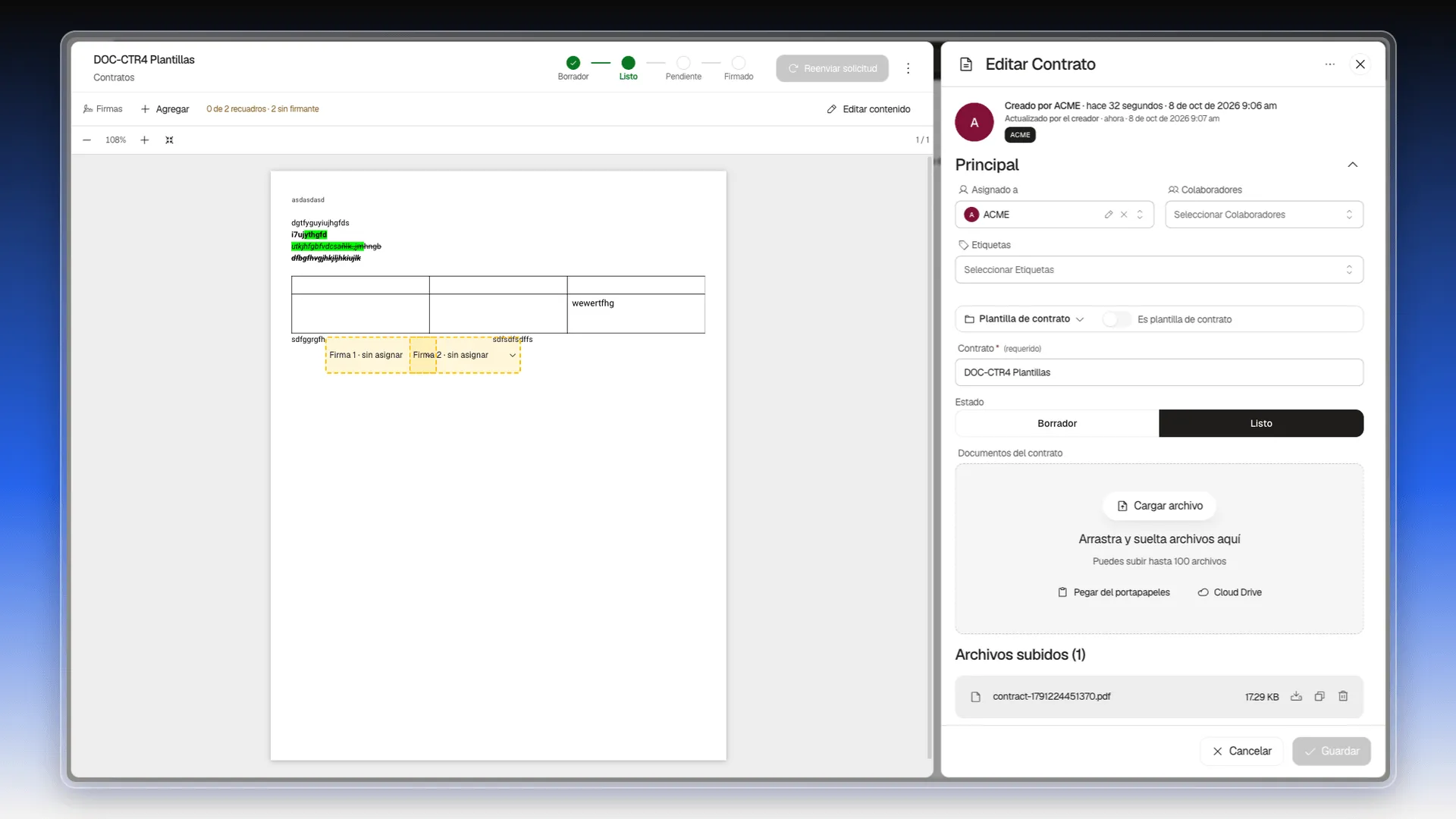Select the Pendiente step circle
The height and width of the screenshot is (819, 1456).
click(683, 63)
